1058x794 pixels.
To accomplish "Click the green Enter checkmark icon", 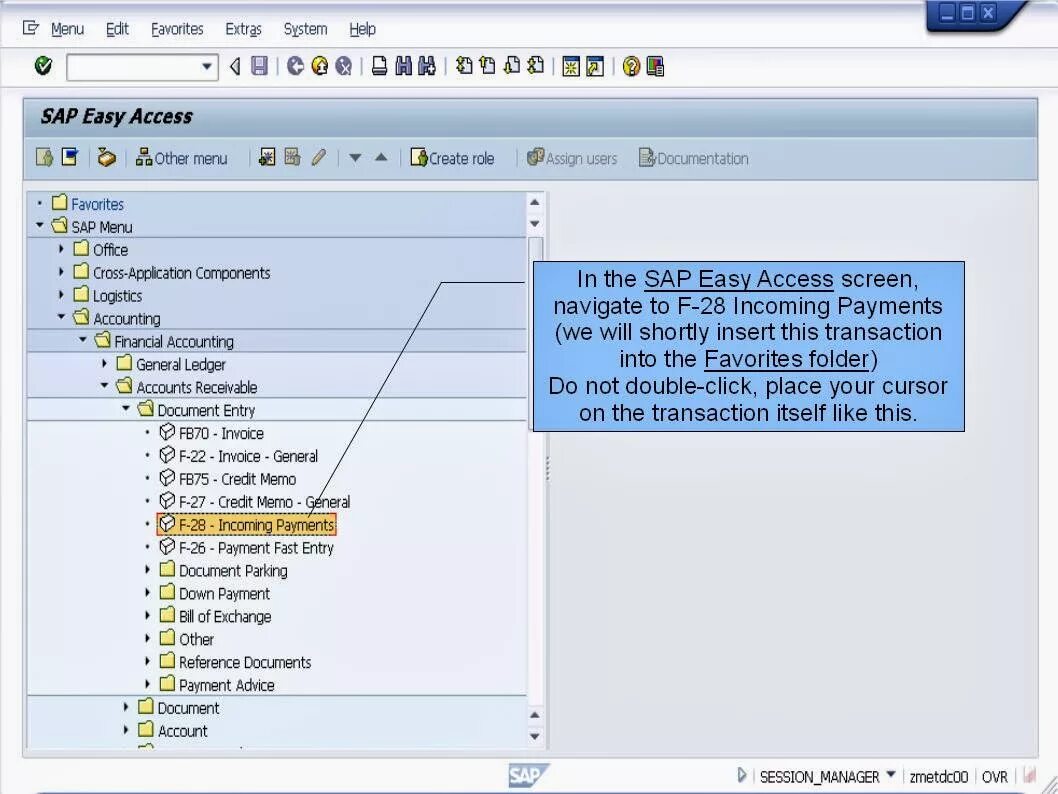I will [x=43, y=65].
